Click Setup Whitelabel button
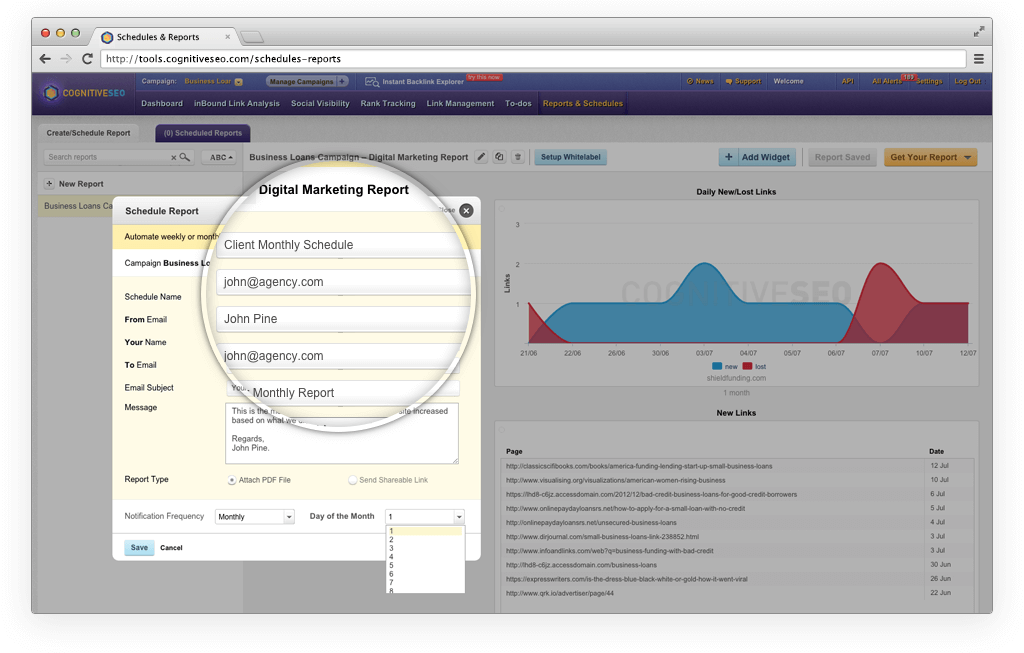 [571, 157]
